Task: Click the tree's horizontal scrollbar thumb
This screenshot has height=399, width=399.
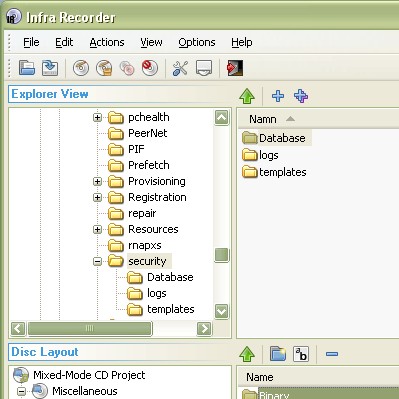Action: [90, 328]
